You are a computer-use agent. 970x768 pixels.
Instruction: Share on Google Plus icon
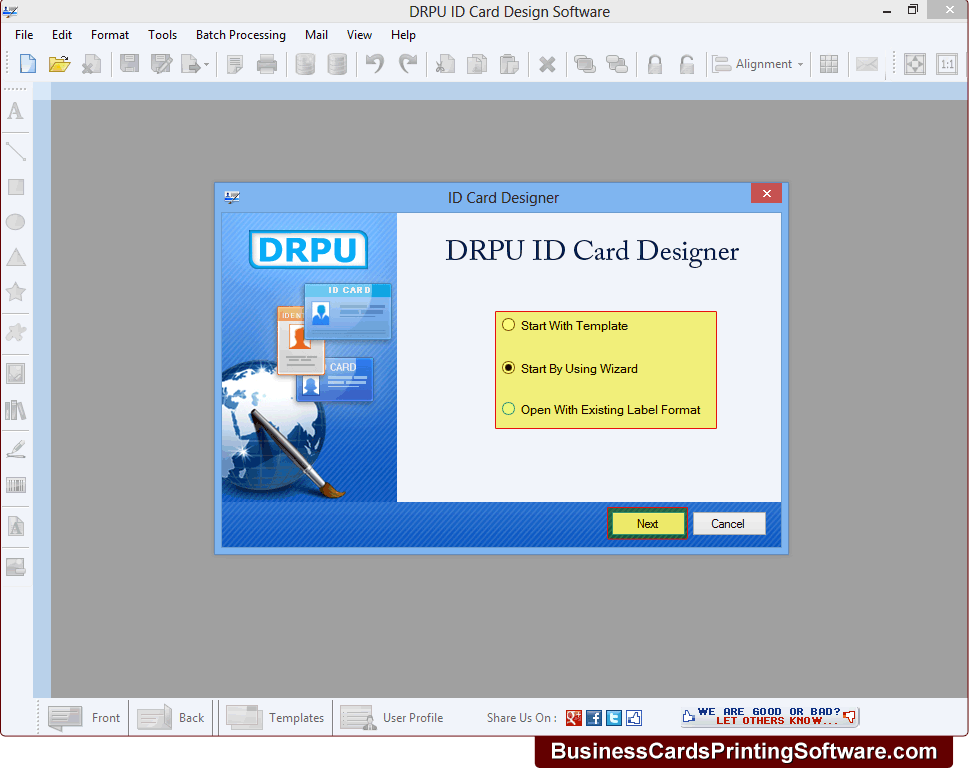click(x=573, y=717)
